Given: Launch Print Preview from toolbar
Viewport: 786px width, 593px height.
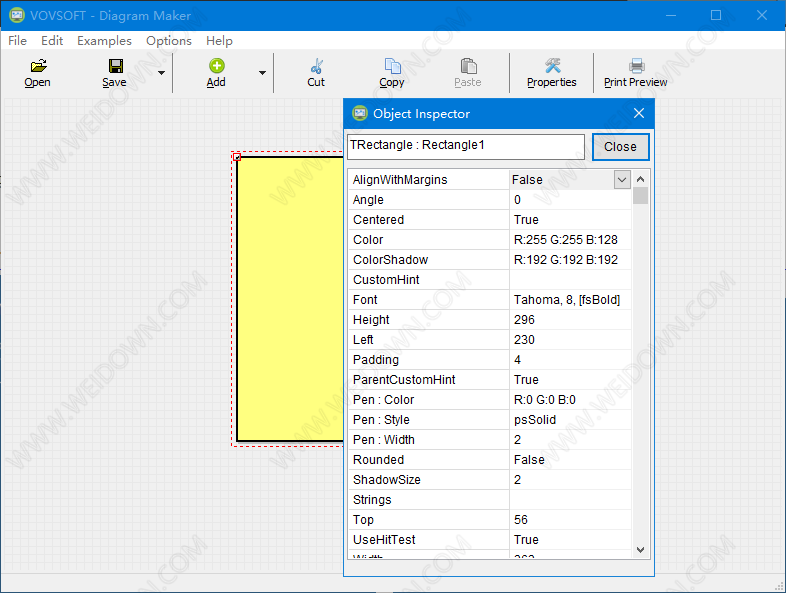Looking at the screenshot, I should (x=635, y=66).
